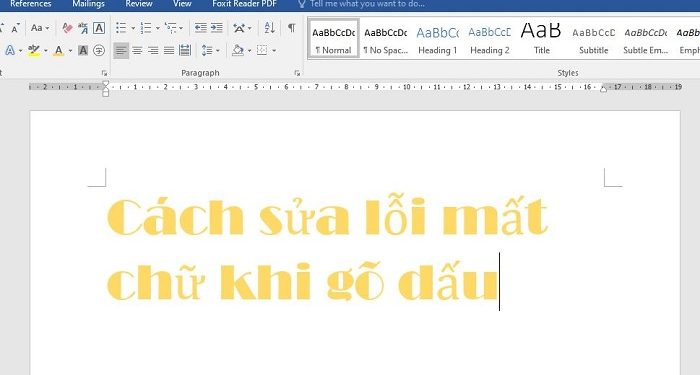Decrease paragraph indent
Viewport: 700px width, 375px height.
200,28
